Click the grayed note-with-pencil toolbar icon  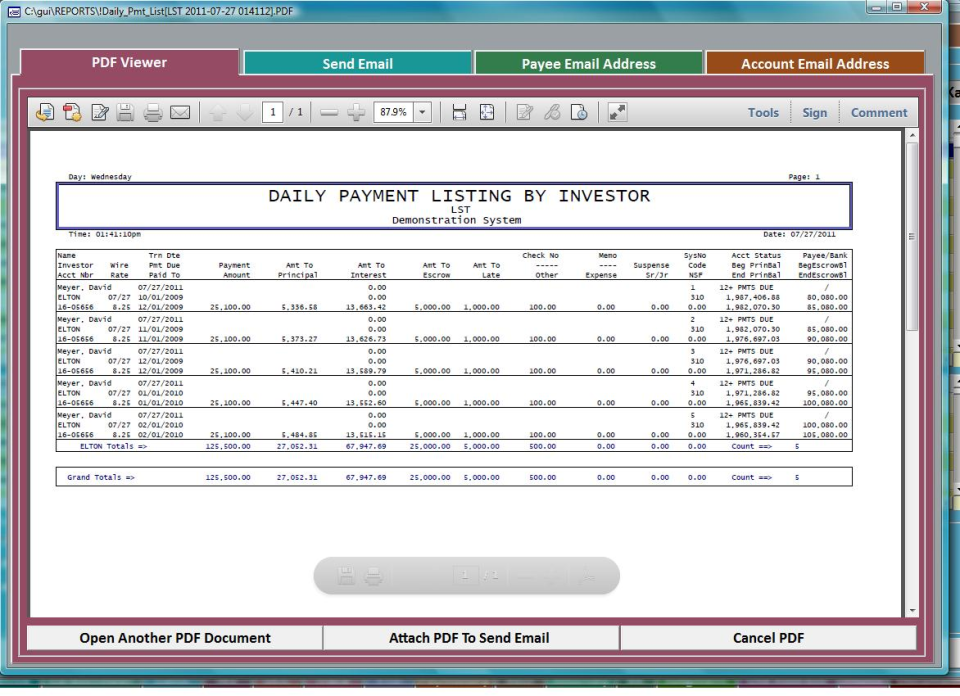pos(525,113)
